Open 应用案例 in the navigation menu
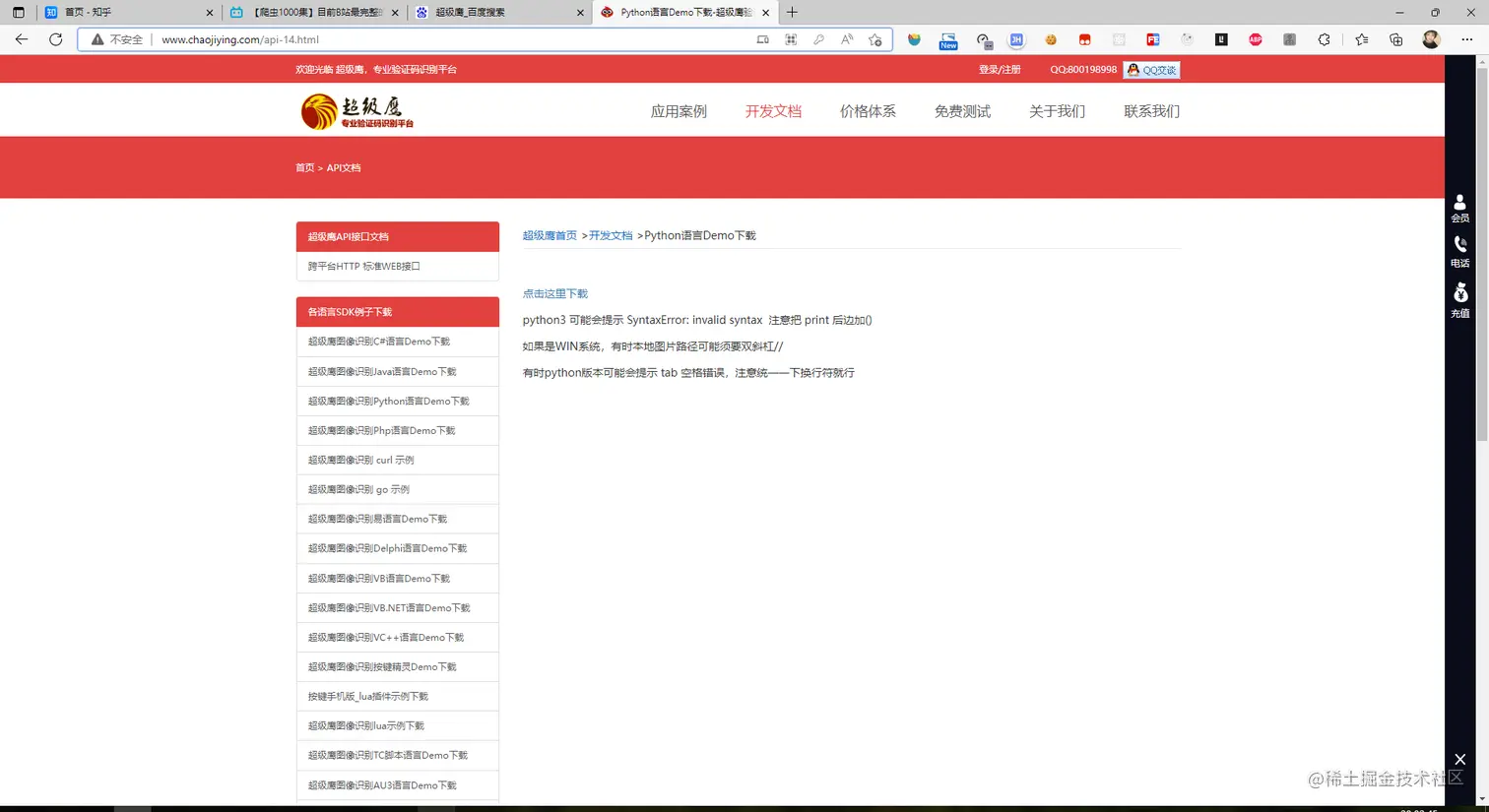 tap(679, 111)
